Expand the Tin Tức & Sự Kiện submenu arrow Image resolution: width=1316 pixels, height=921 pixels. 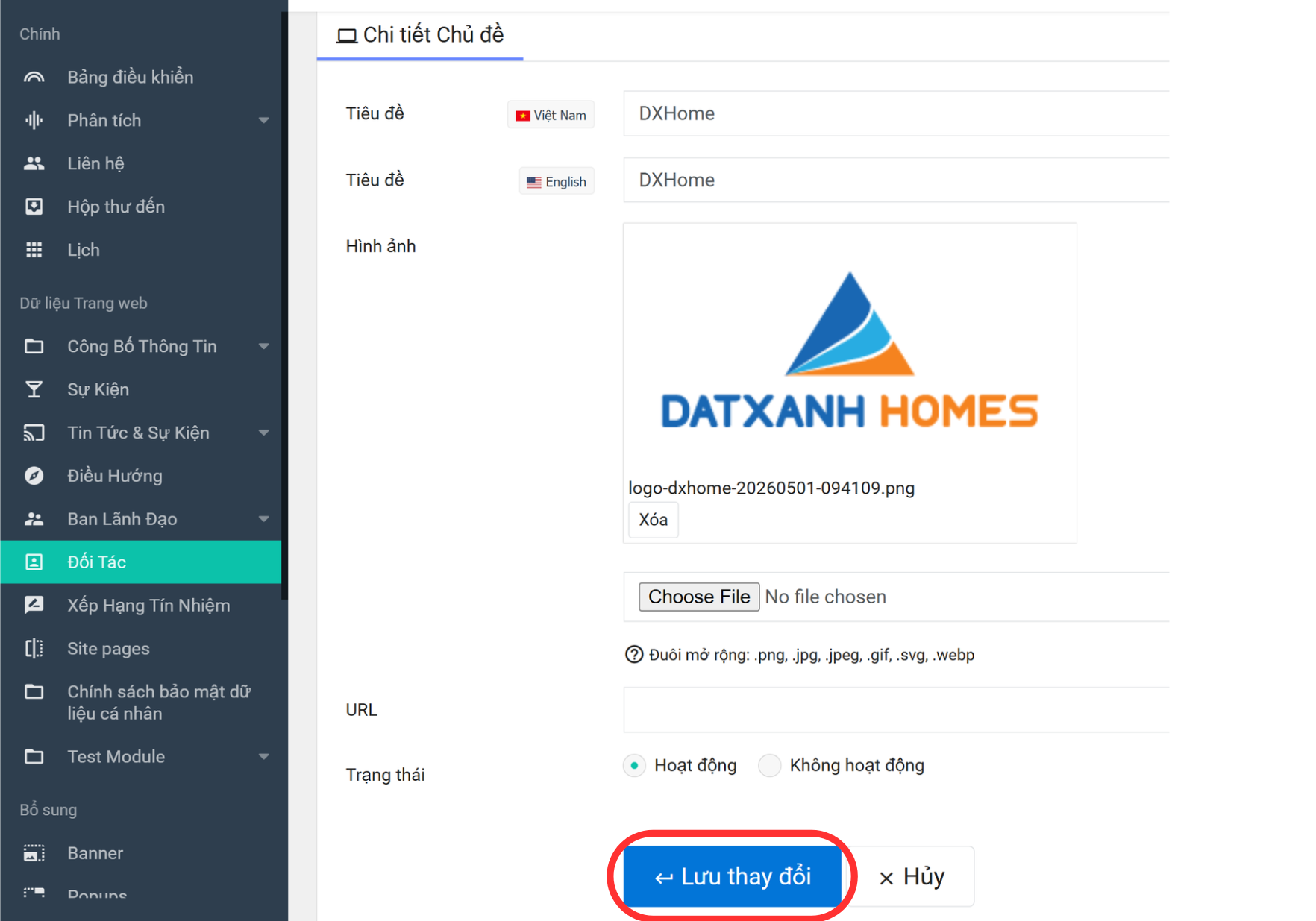pos(263,433)
